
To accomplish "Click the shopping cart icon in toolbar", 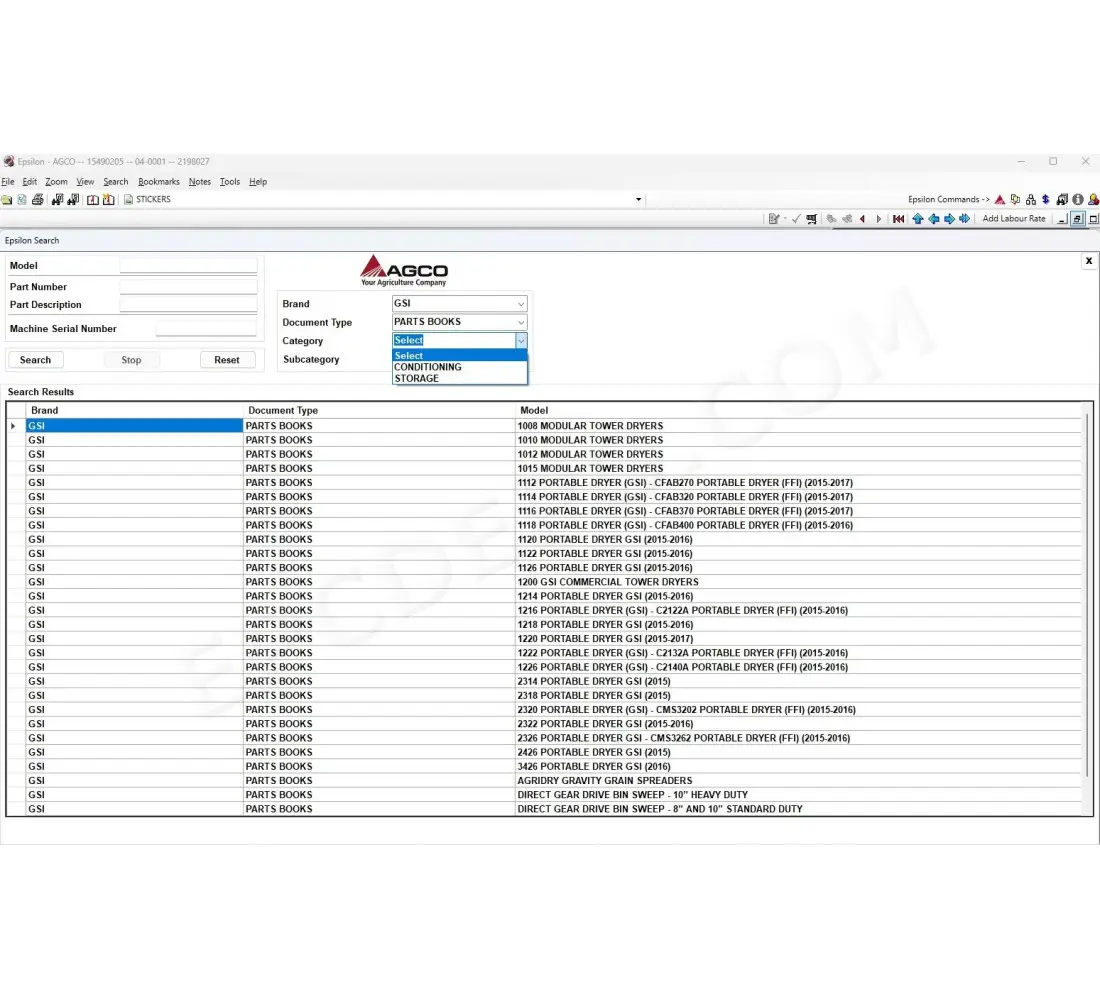I will (811, 219).
